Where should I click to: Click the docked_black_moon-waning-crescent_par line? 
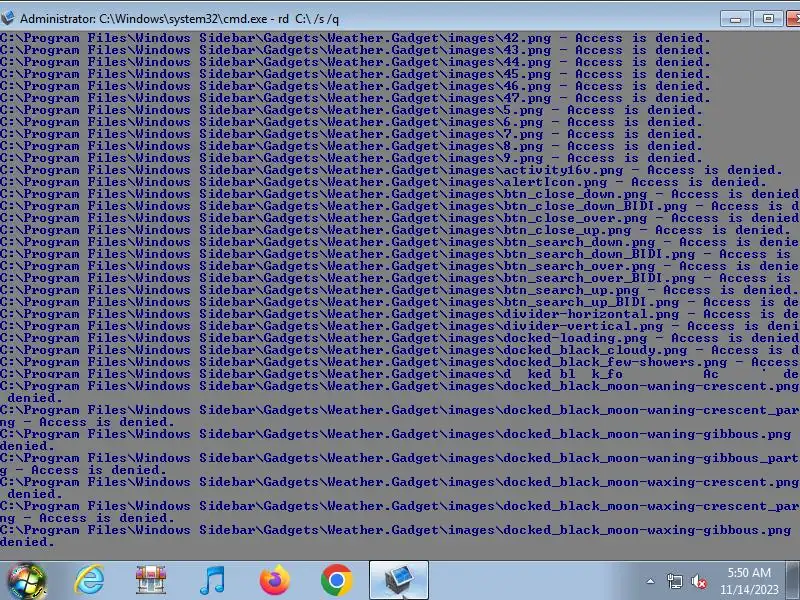tap(400, 416)
